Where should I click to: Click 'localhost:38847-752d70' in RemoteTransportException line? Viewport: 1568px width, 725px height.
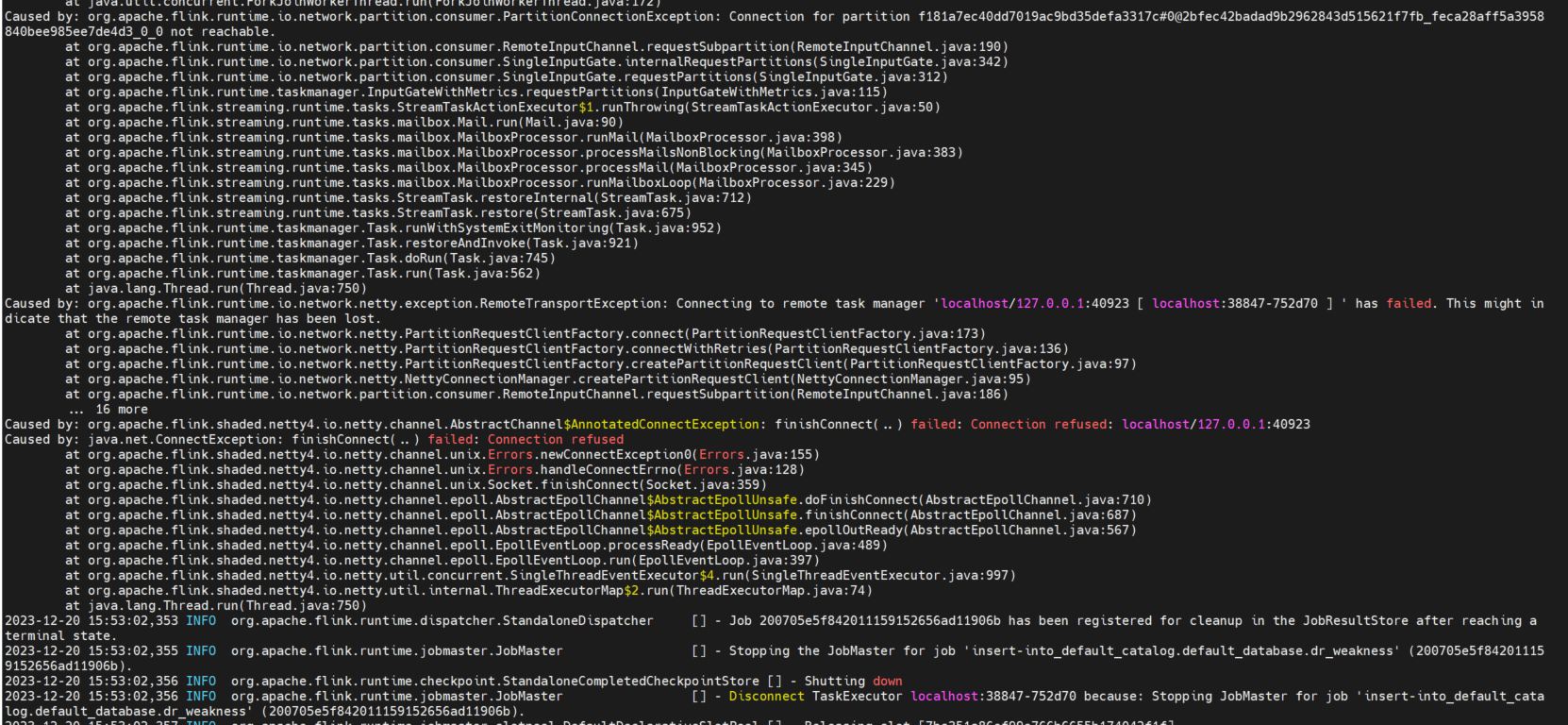[x=1235, y=303]
